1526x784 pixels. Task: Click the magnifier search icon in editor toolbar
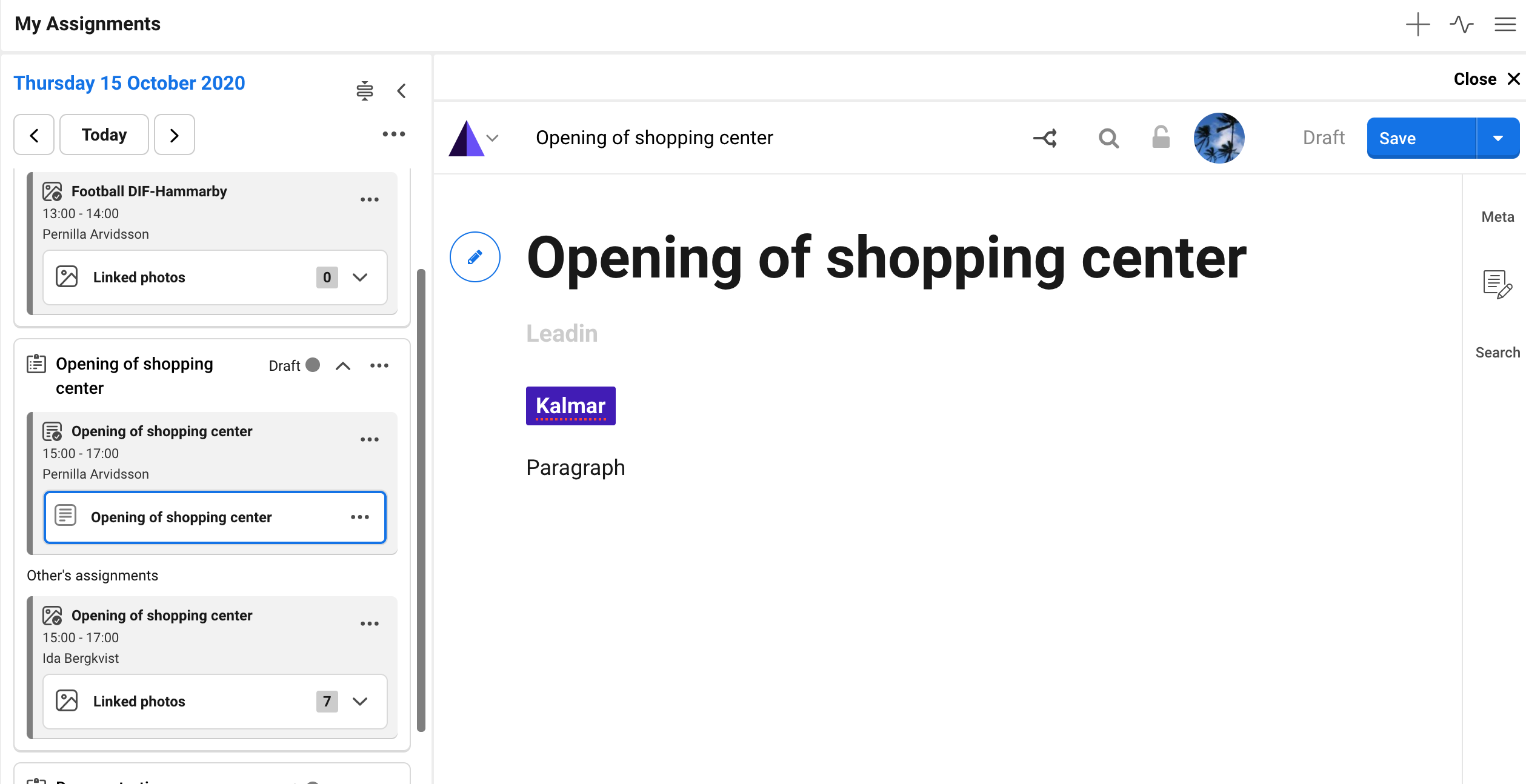click(x=1108, y=138)
